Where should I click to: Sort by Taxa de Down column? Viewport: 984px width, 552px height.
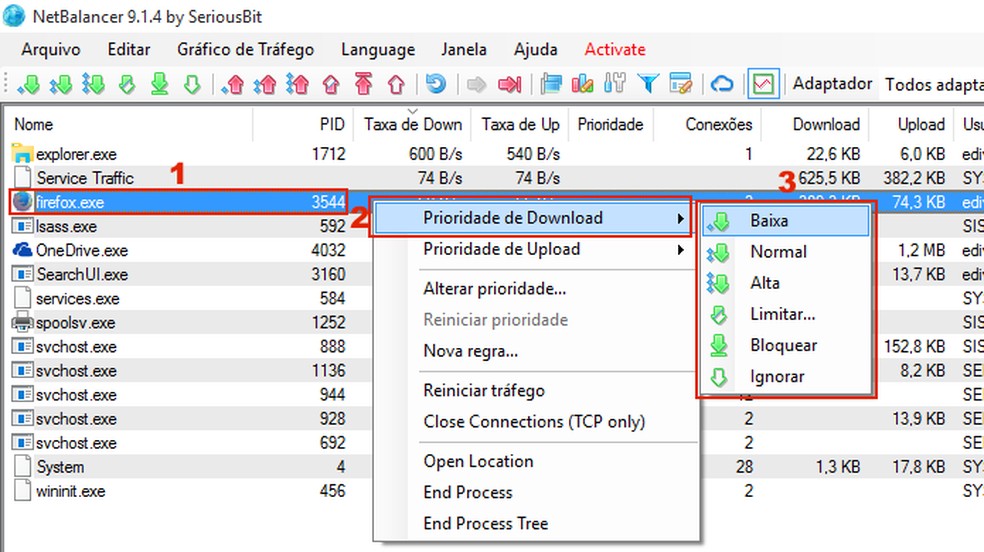pyautogui.click(x=412, y=124)
